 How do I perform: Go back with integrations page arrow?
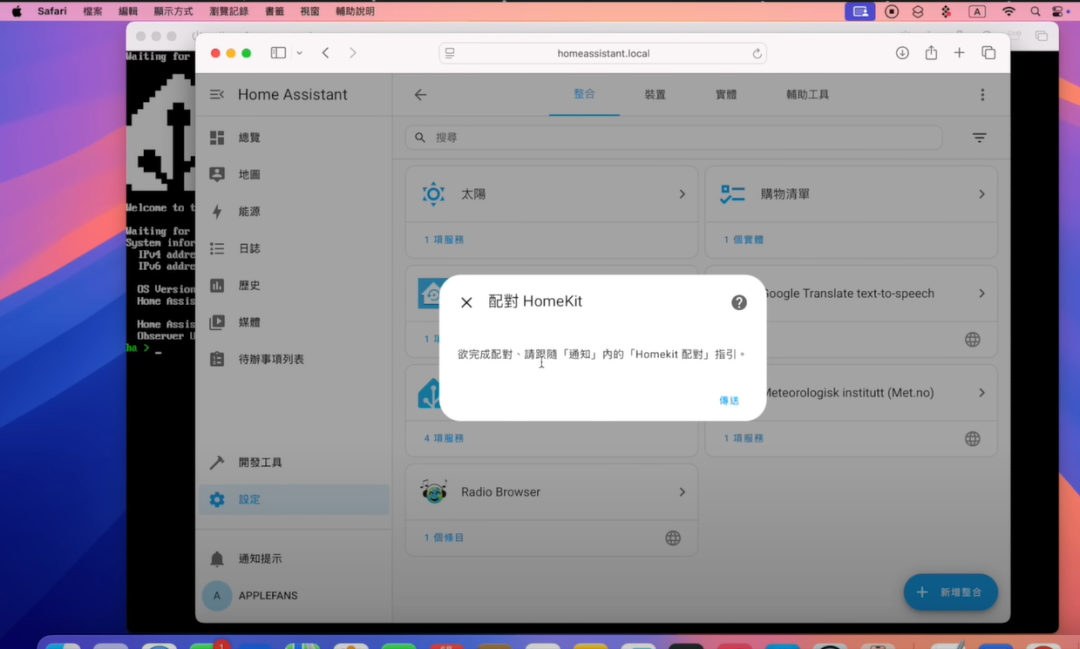click(x=420, y=94)
